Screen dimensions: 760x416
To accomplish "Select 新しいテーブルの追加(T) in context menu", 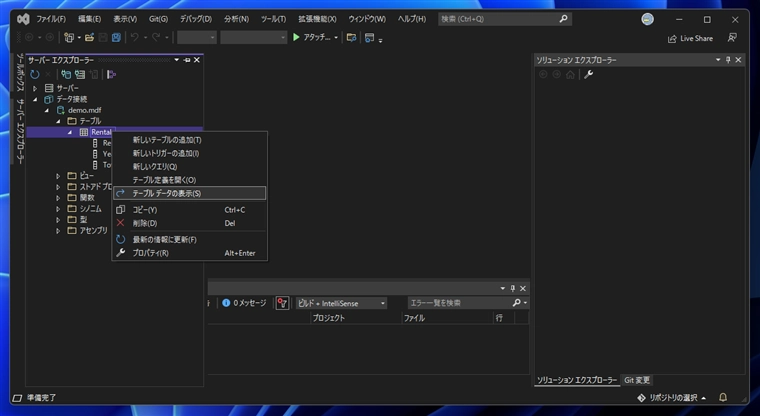I will click(190, 140).
